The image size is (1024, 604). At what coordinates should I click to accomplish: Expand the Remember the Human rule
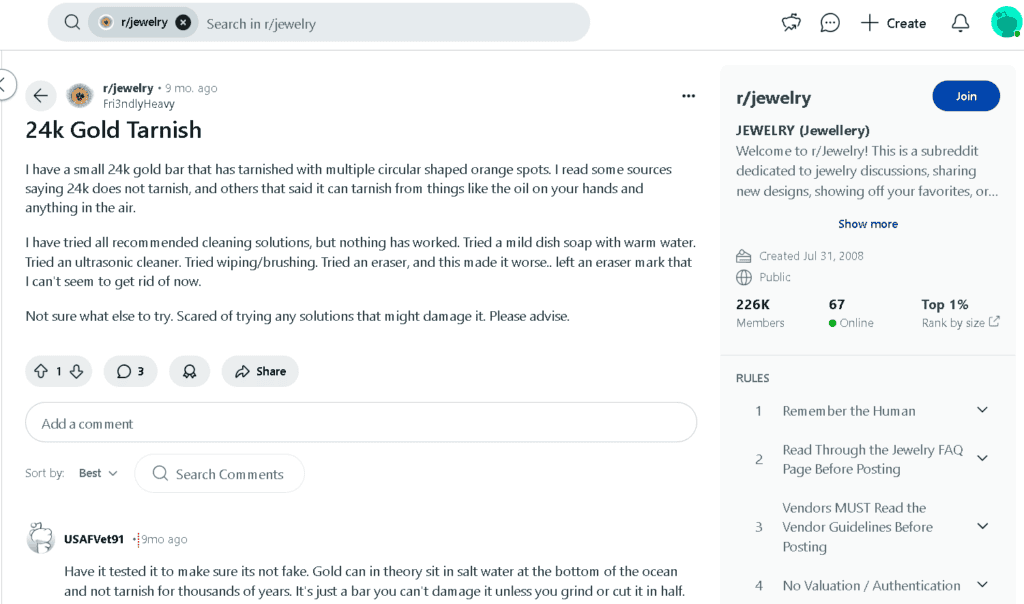point(982,410)
